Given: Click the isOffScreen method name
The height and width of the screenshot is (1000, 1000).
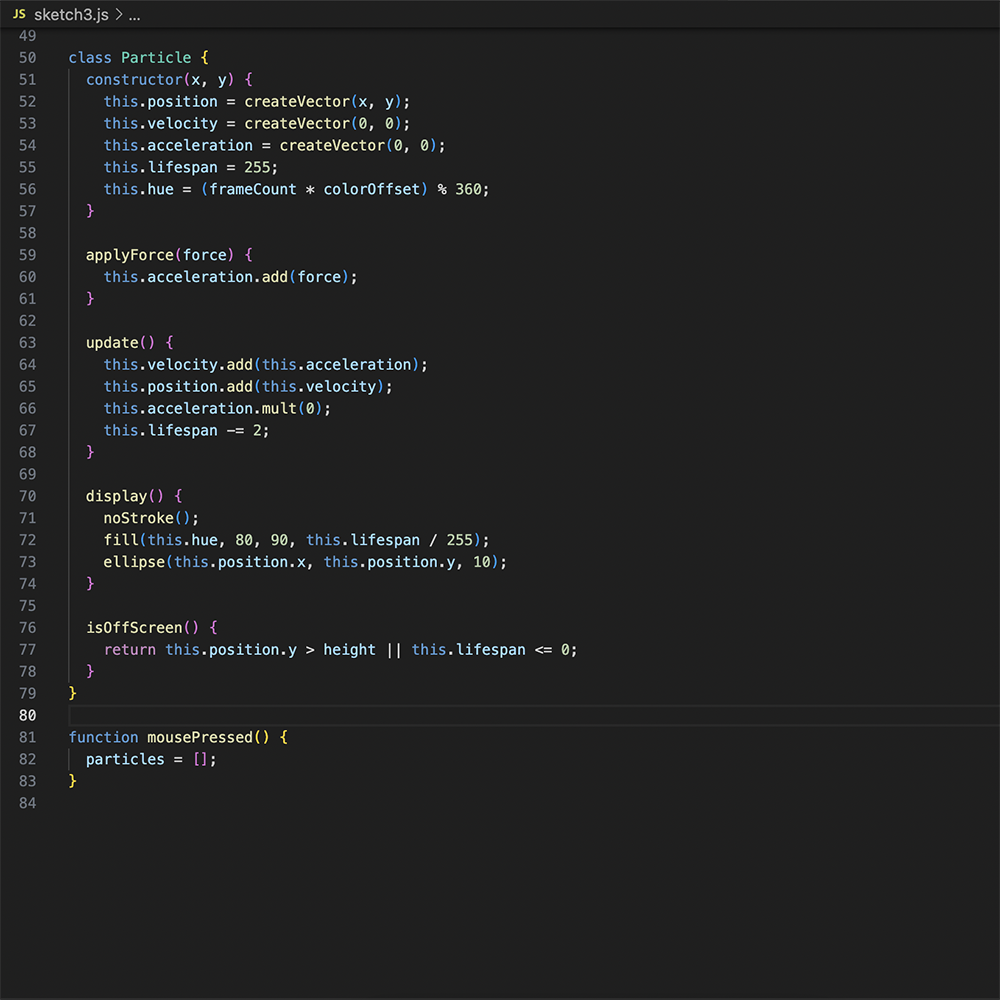Looking at the screenshot, I should pos(132,627).
